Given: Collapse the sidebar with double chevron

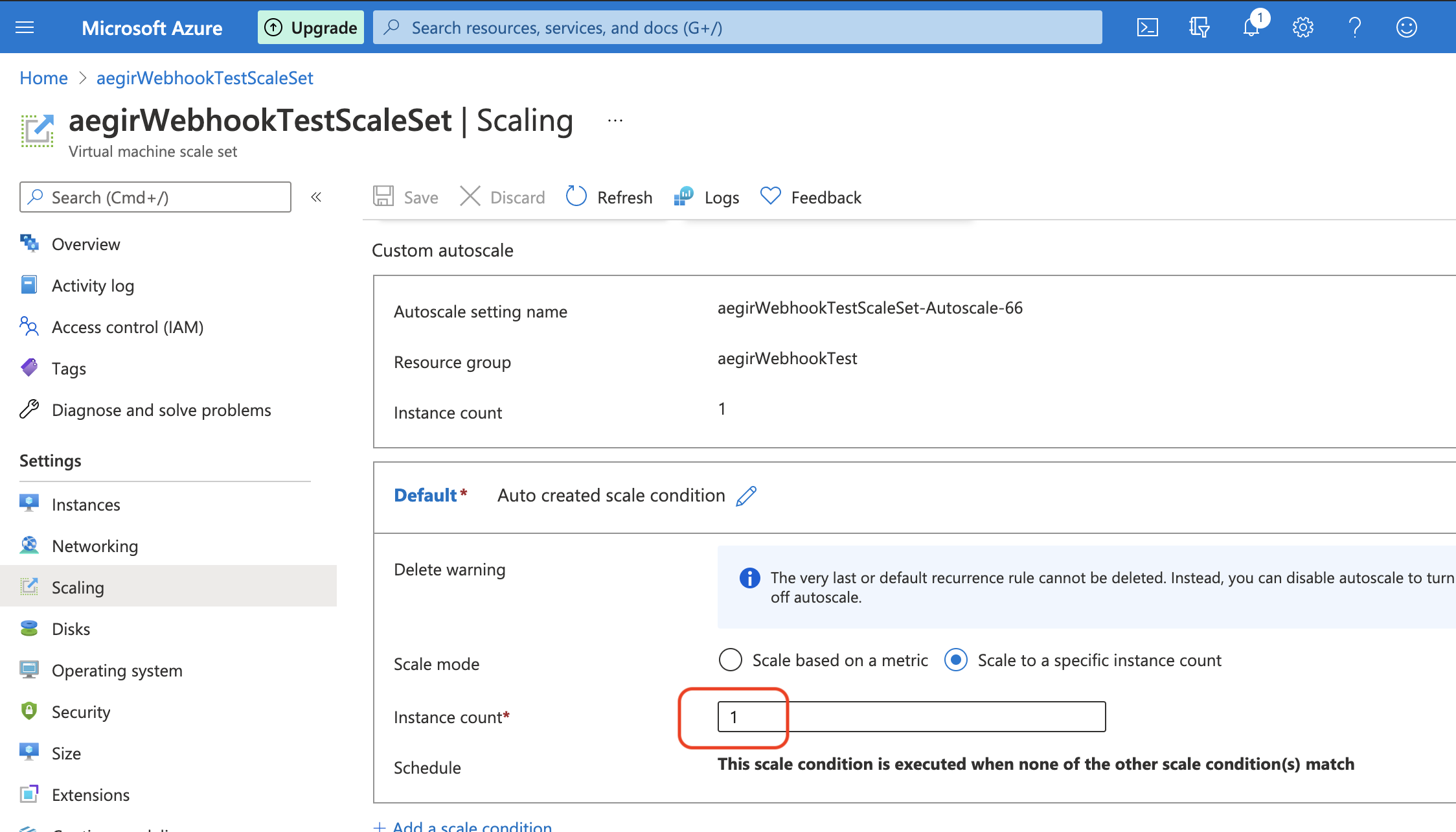Looking at the screenshot, I should click(316, 197).
